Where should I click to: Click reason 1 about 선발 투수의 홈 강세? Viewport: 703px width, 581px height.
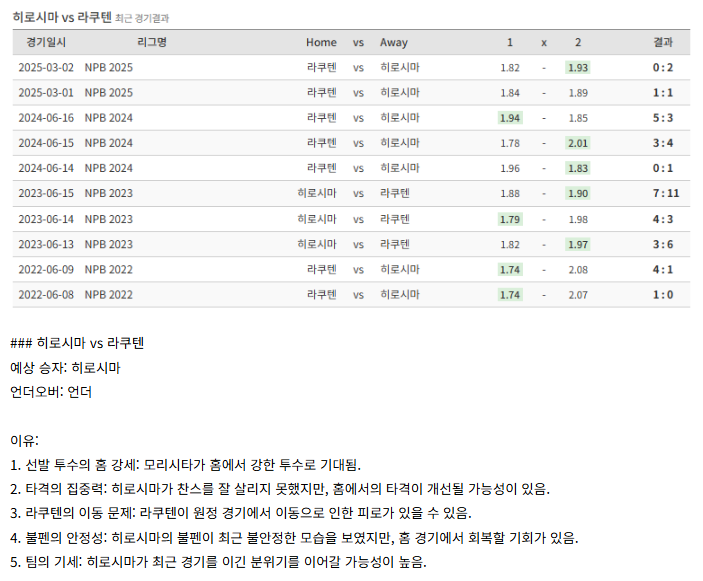[x=185, y=465]
